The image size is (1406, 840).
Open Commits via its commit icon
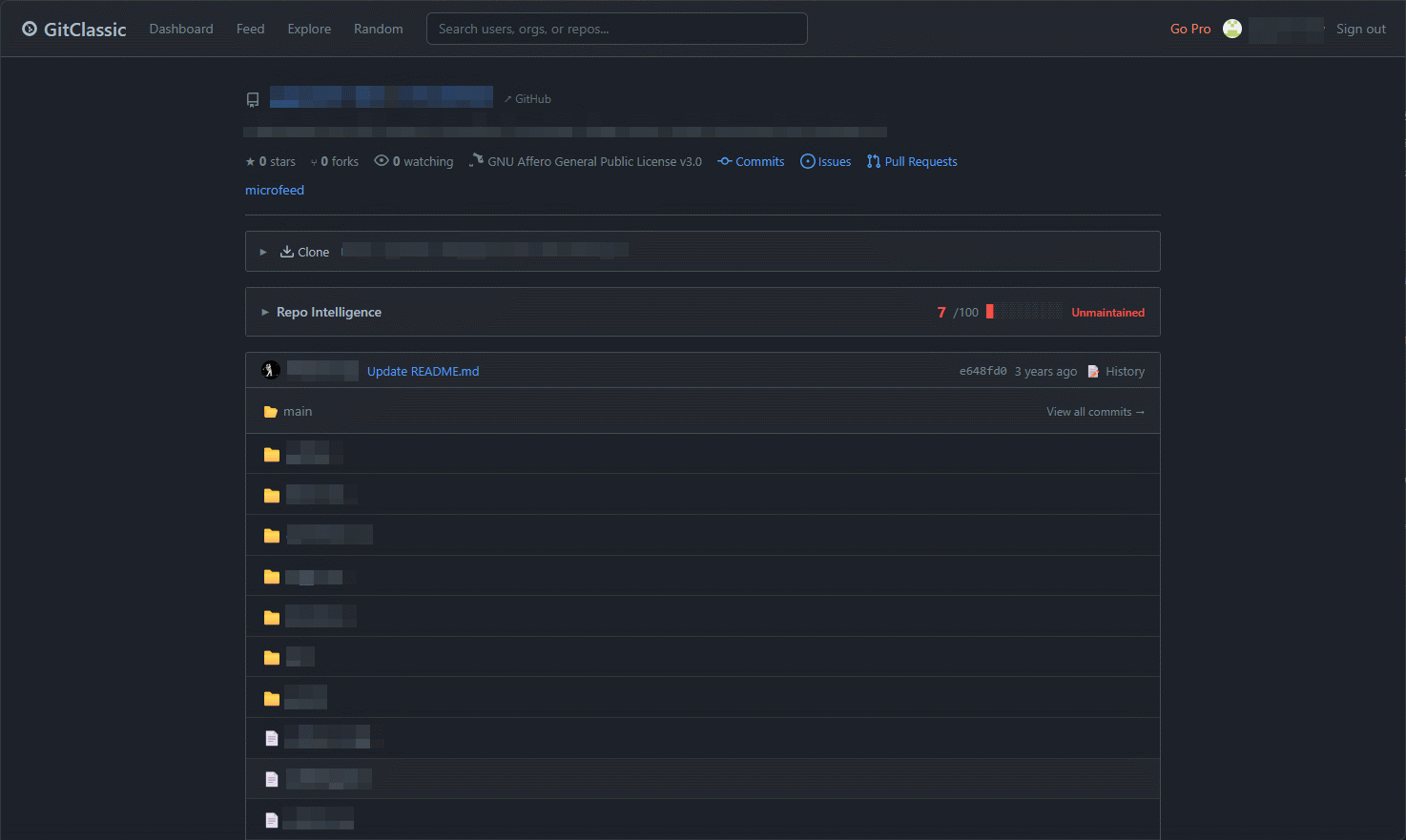725,161
